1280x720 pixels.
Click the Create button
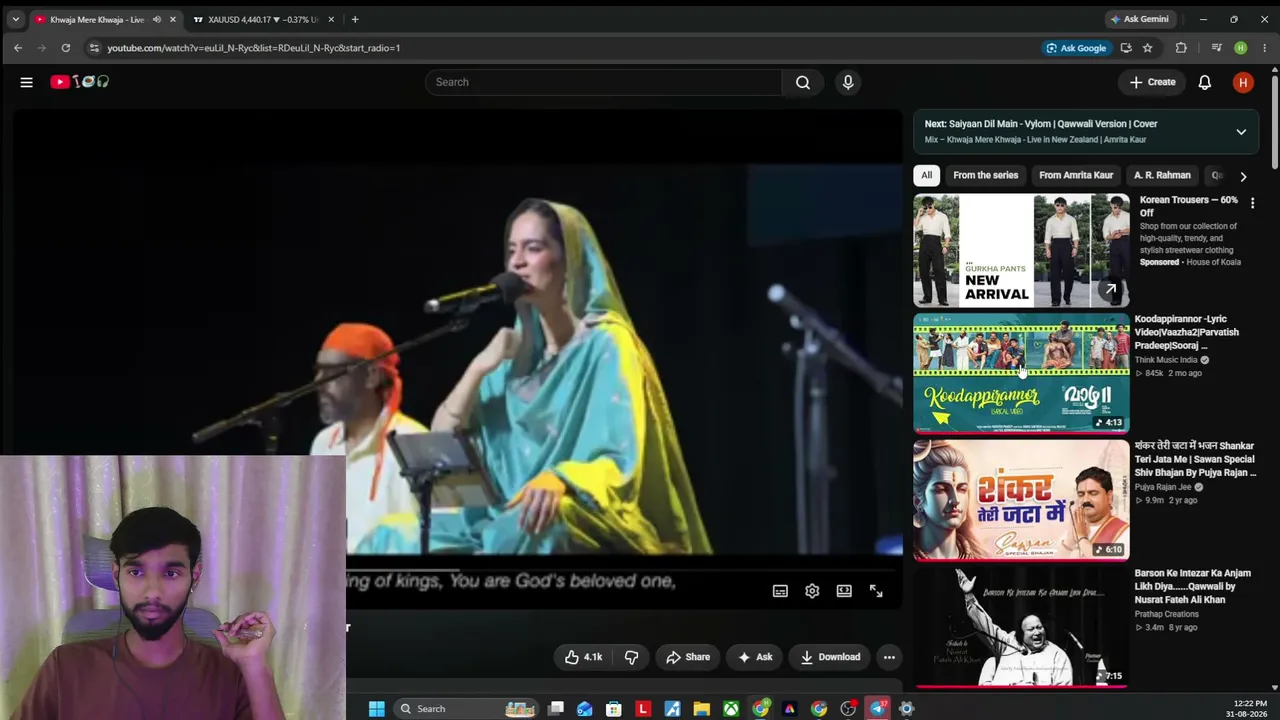pyautogui.click(x=1153, y=82)
